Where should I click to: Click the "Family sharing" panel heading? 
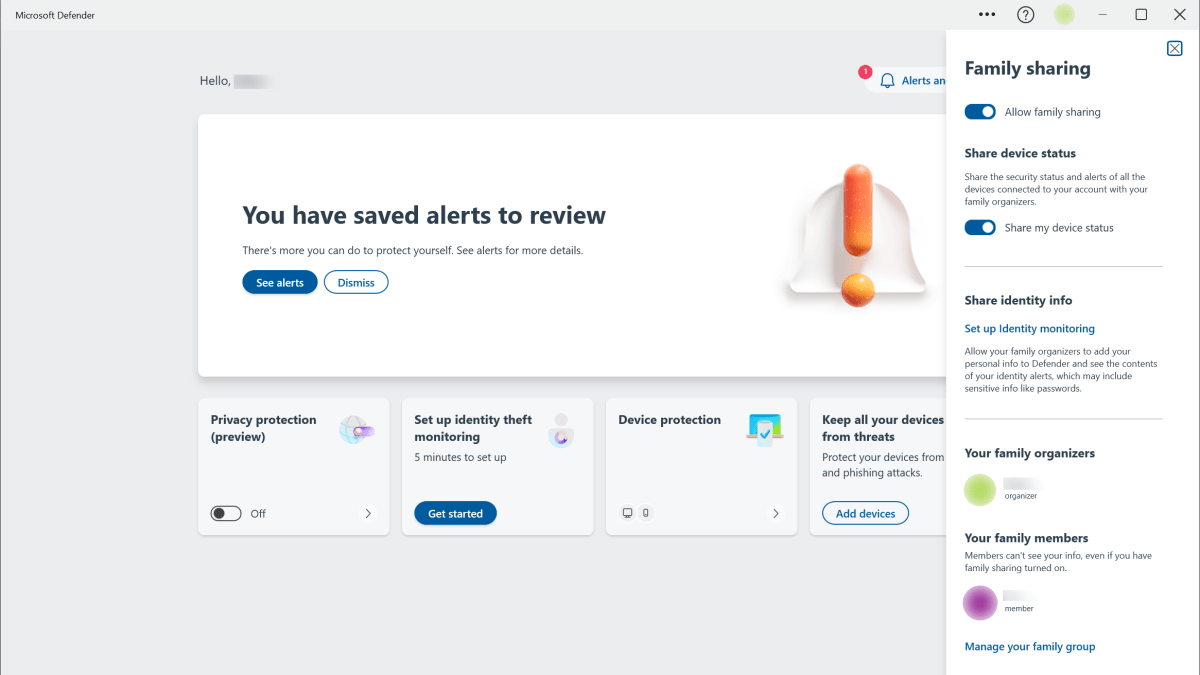[x=1027, y=69]
